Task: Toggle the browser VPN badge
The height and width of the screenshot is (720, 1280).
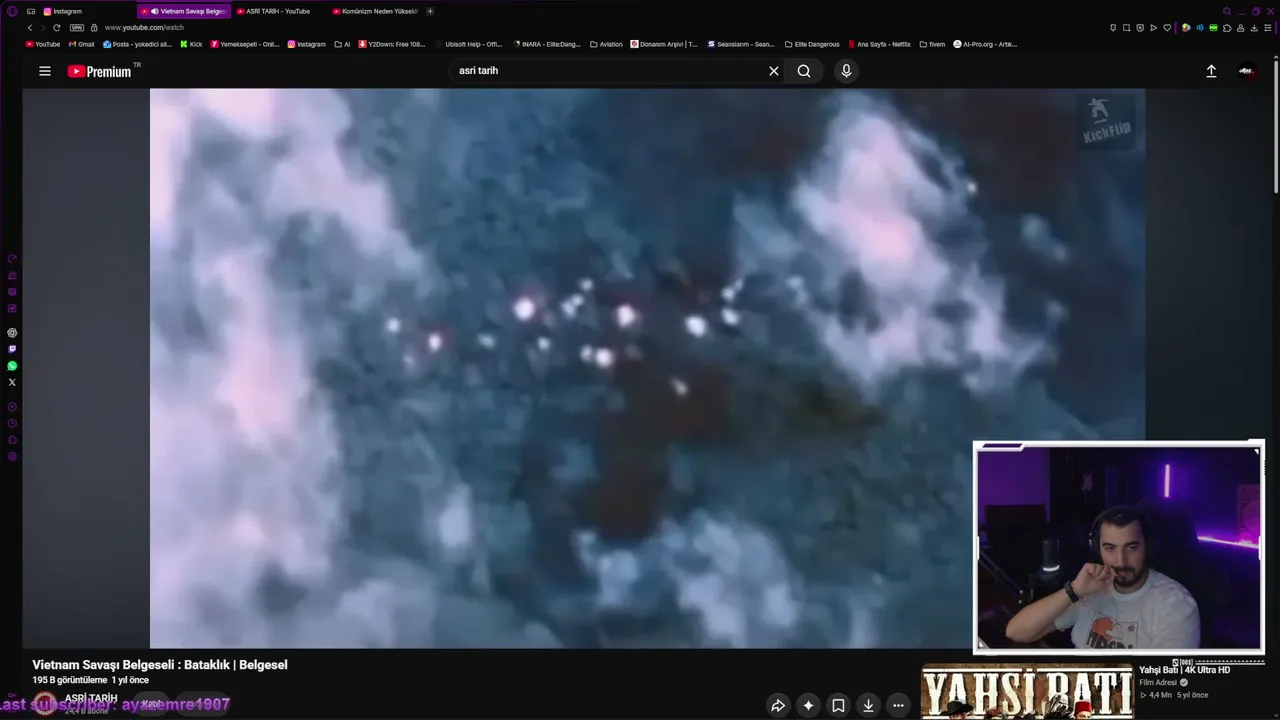Action: [76, 28]
